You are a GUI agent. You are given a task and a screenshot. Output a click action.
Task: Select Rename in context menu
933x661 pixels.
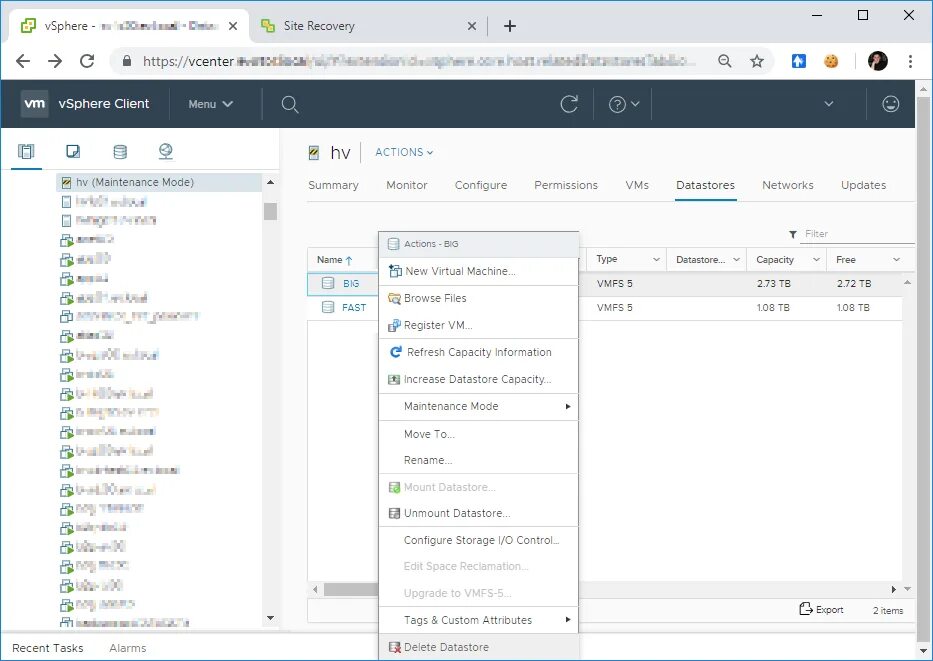click(x=478, y=460)
